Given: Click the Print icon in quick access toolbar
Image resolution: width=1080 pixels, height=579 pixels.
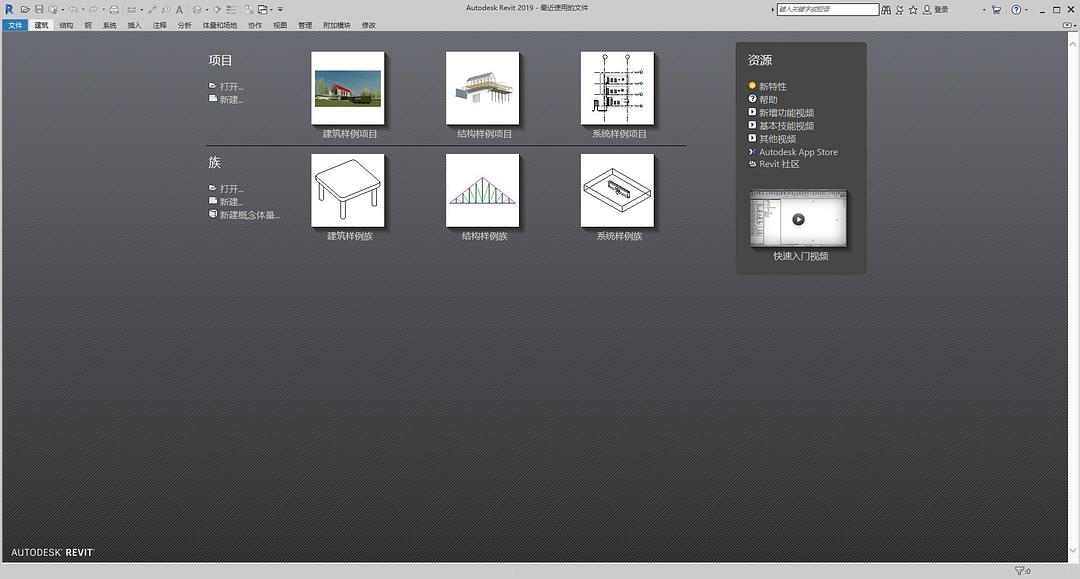Looking at the screenshot, I should (114, 9).
